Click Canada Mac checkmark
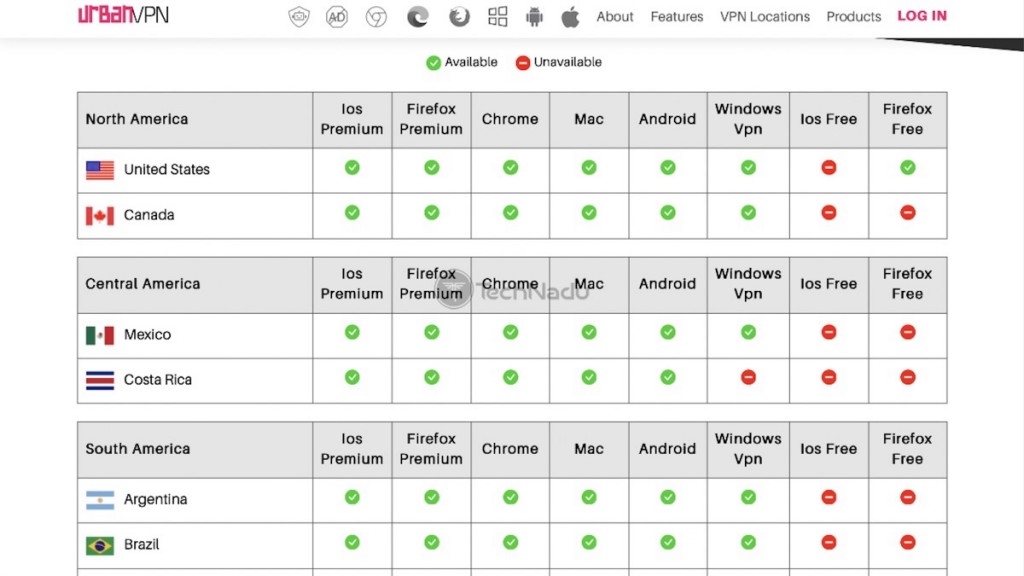Viewport: 1024px width, 576px height. click(x=589, y=213)
